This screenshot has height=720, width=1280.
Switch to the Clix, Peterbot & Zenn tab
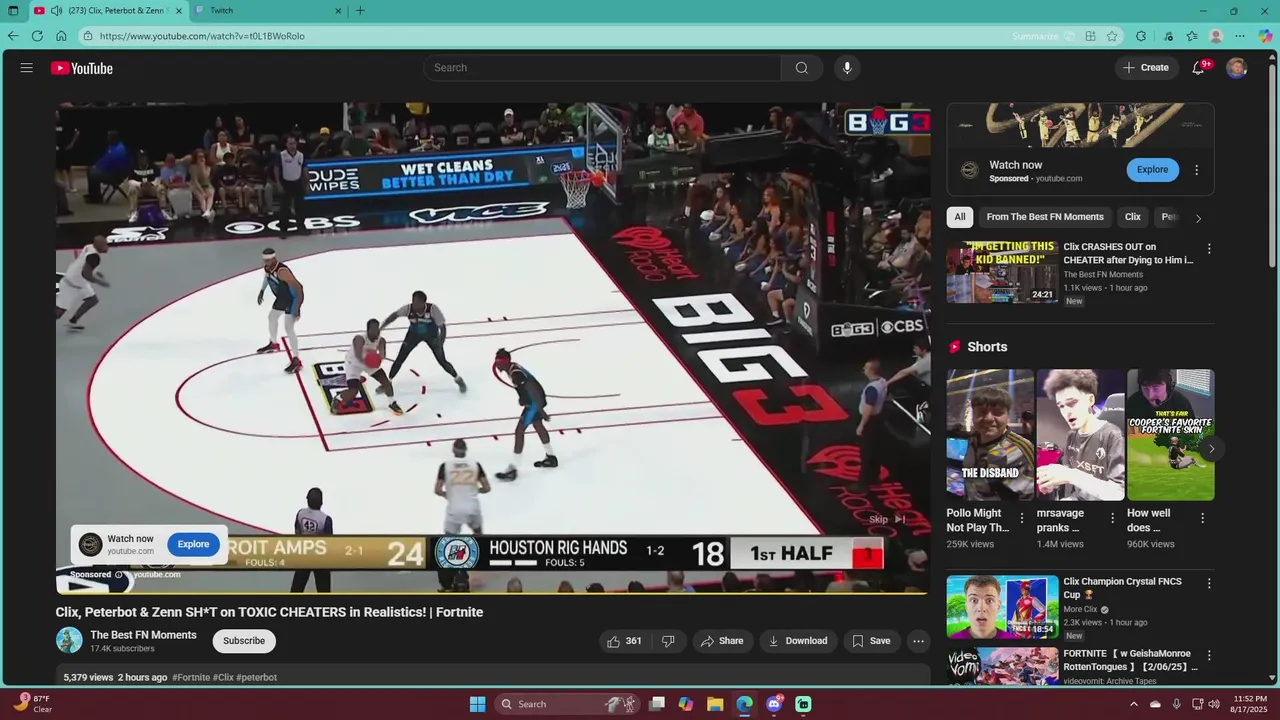point(108,11)
